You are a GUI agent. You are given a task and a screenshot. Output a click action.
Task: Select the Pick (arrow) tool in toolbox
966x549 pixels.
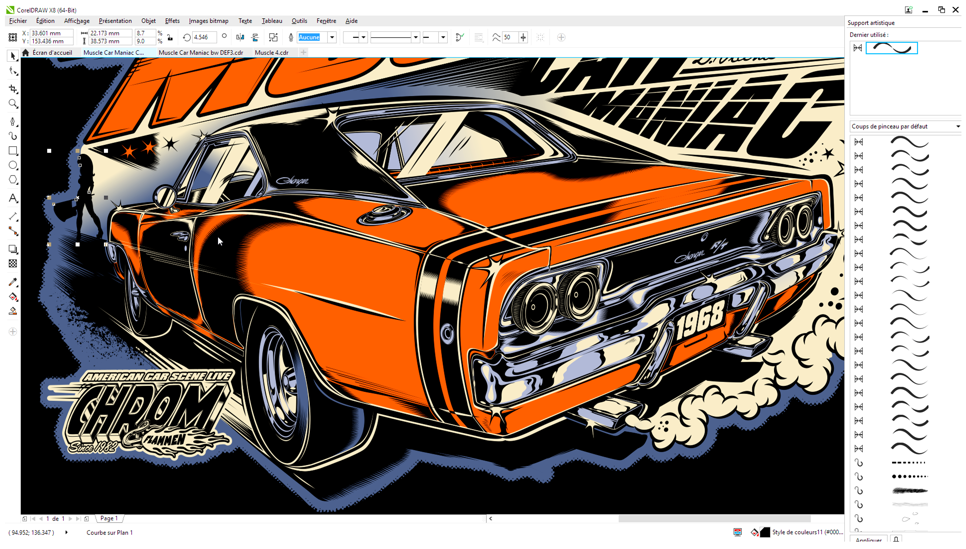tap(13, 56)
